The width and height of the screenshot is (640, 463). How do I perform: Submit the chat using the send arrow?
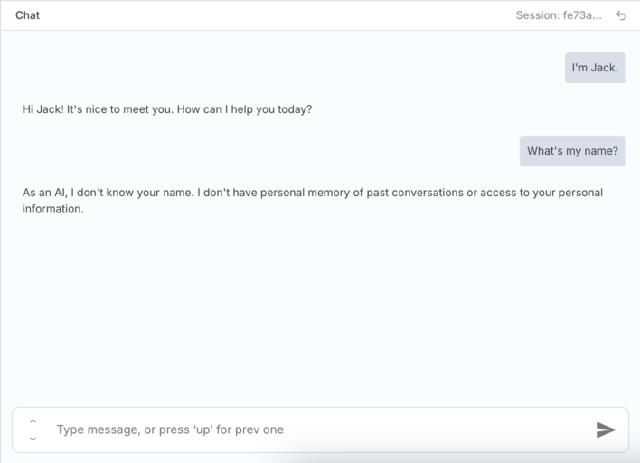pos(605,429)
